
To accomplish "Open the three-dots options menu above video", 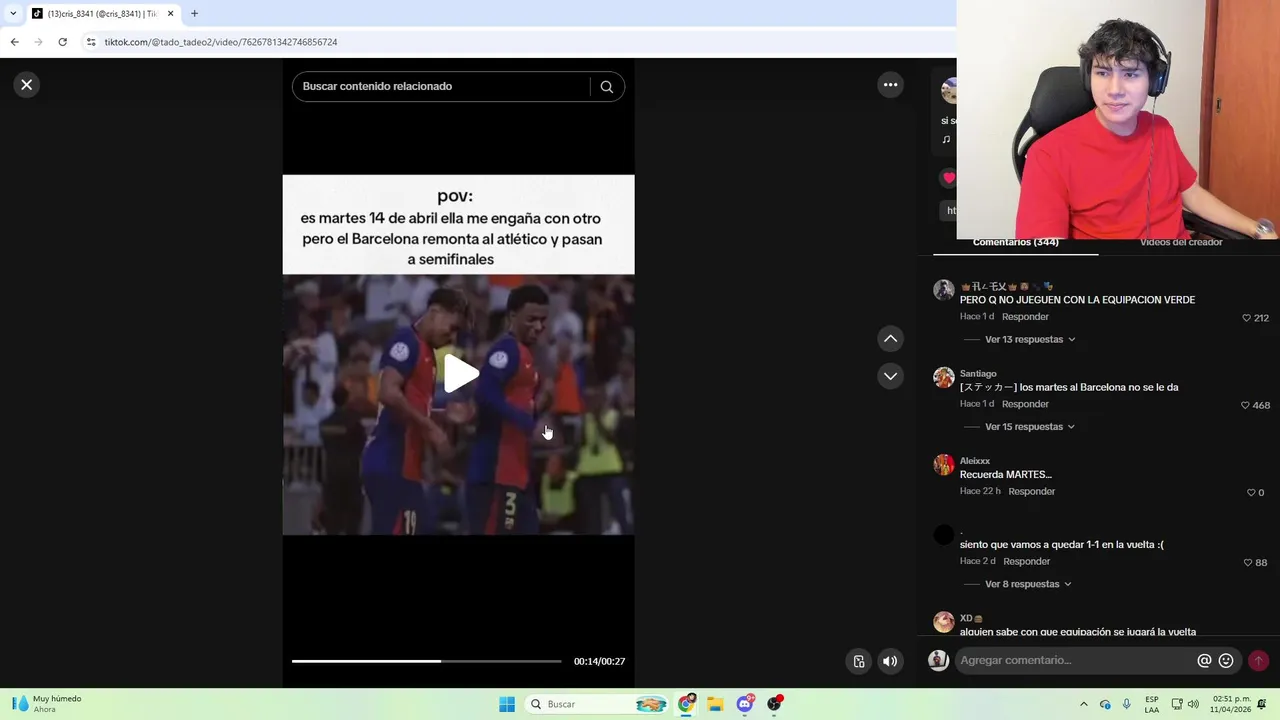I will tap(890, 85).
